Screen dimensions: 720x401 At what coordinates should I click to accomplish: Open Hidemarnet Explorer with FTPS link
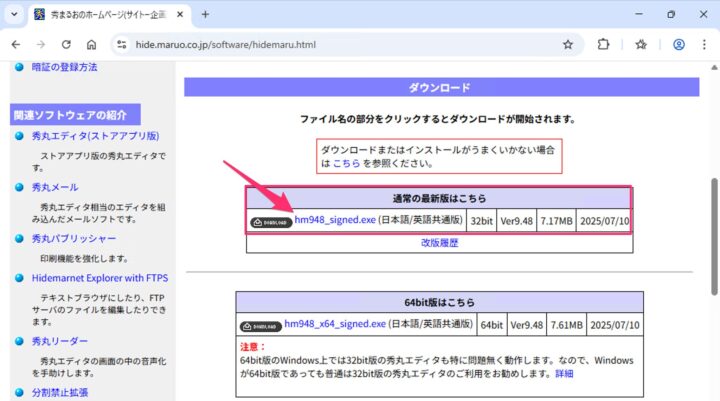100,278
